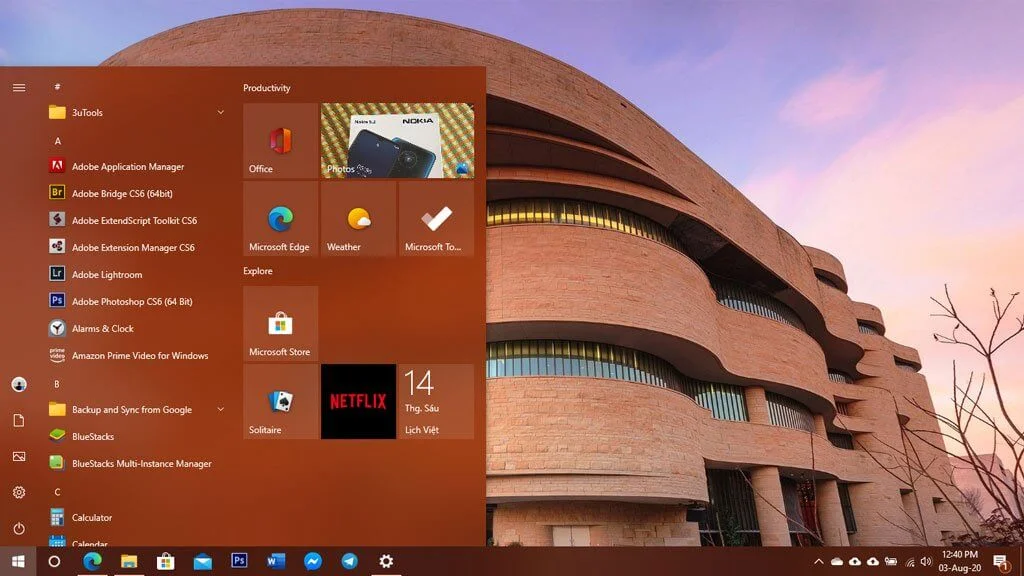
Task: Open Edge from the taskbar
Action: click(92, 561)
